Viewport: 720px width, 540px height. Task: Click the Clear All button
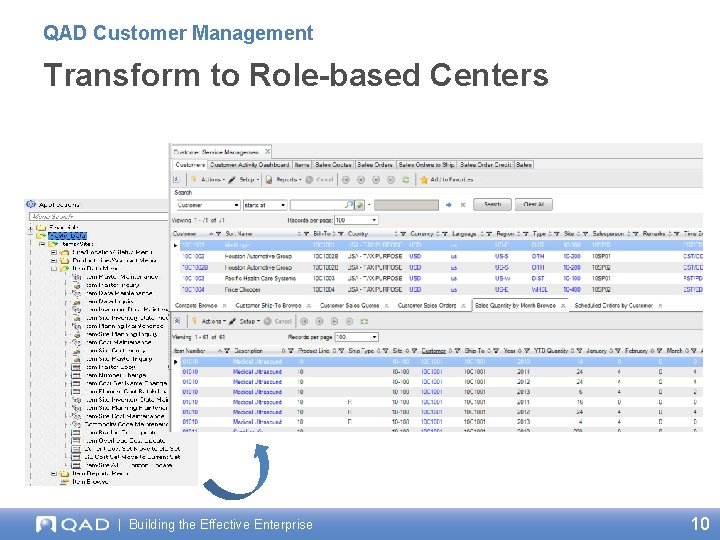534,204
